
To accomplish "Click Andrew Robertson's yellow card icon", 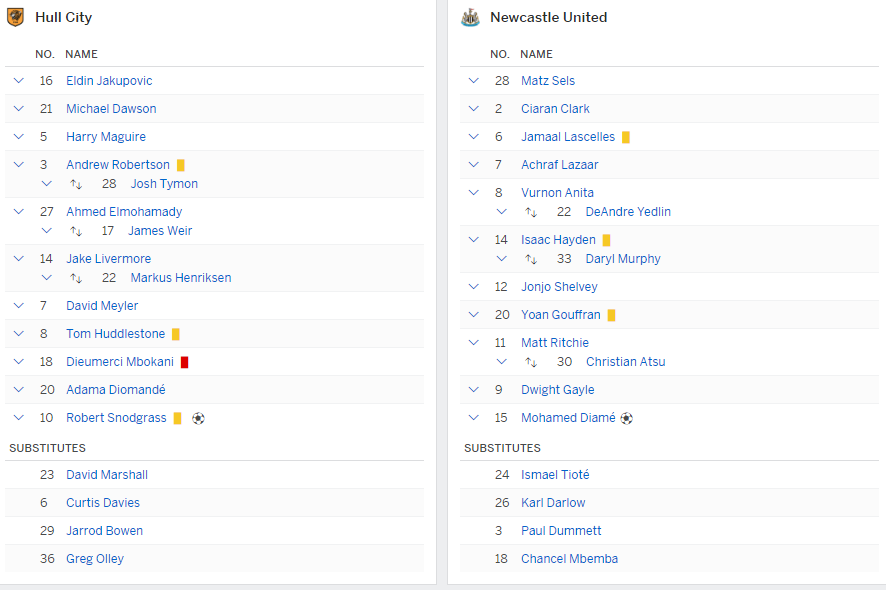I will [x=181, y=165].
